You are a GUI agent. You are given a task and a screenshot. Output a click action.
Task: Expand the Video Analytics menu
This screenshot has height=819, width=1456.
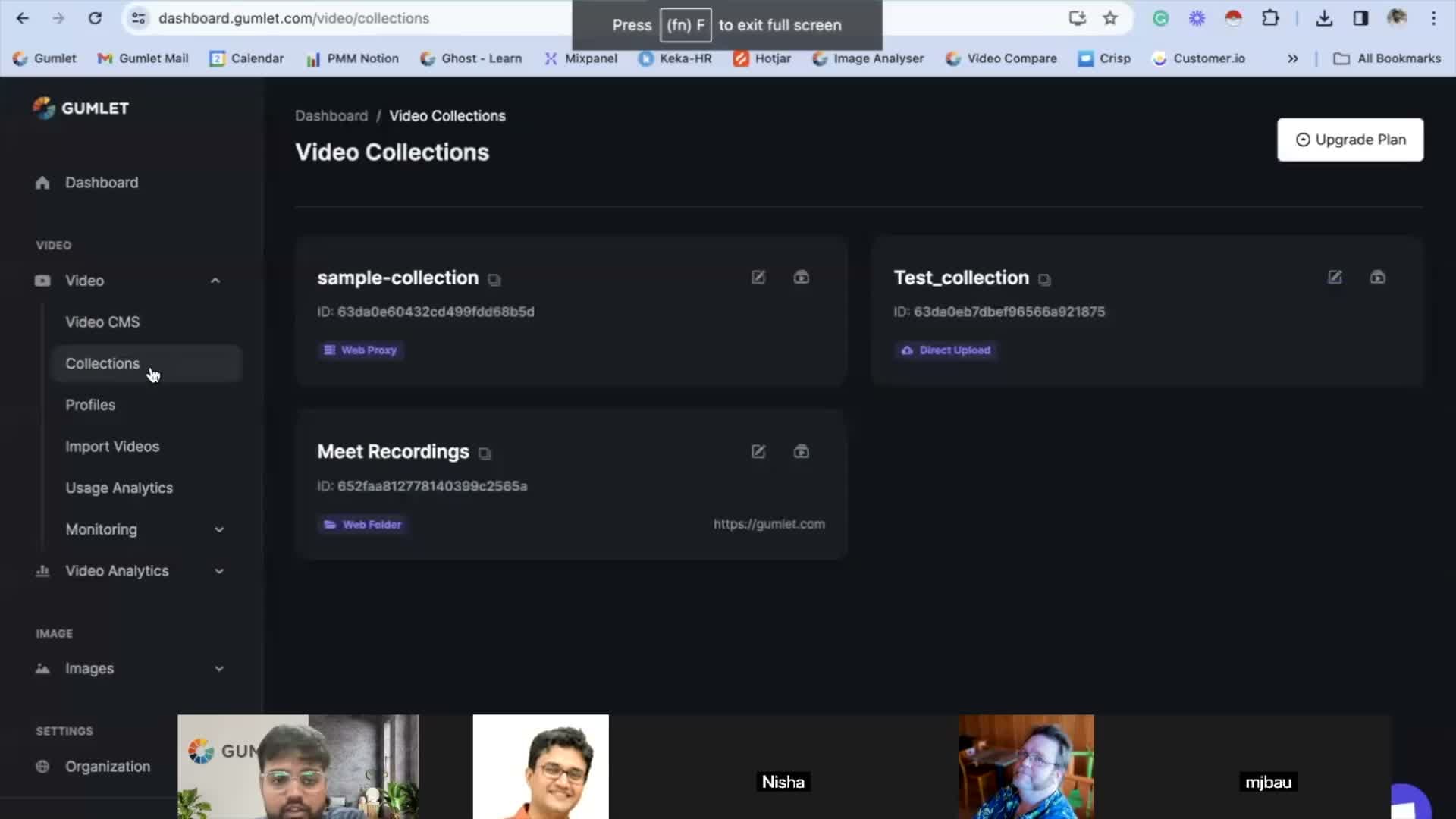219,571
